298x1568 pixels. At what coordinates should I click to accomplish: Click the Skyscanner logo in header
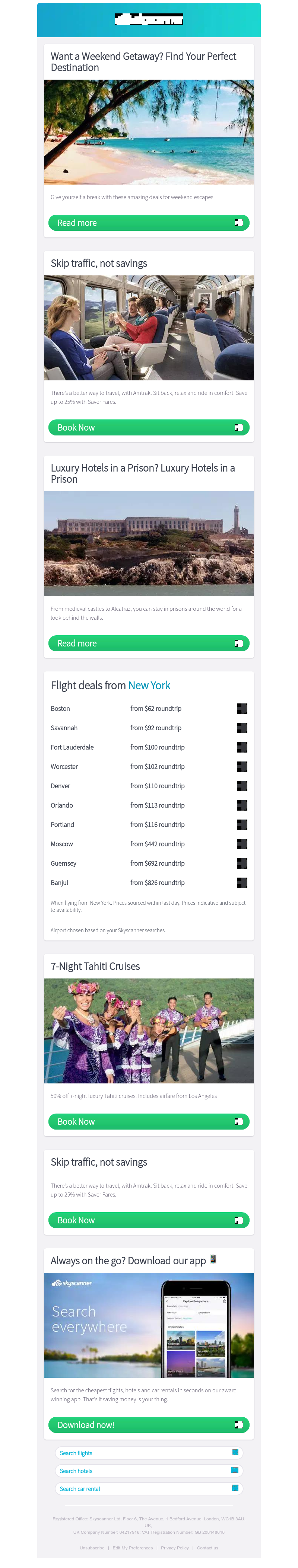pos(149,19)
